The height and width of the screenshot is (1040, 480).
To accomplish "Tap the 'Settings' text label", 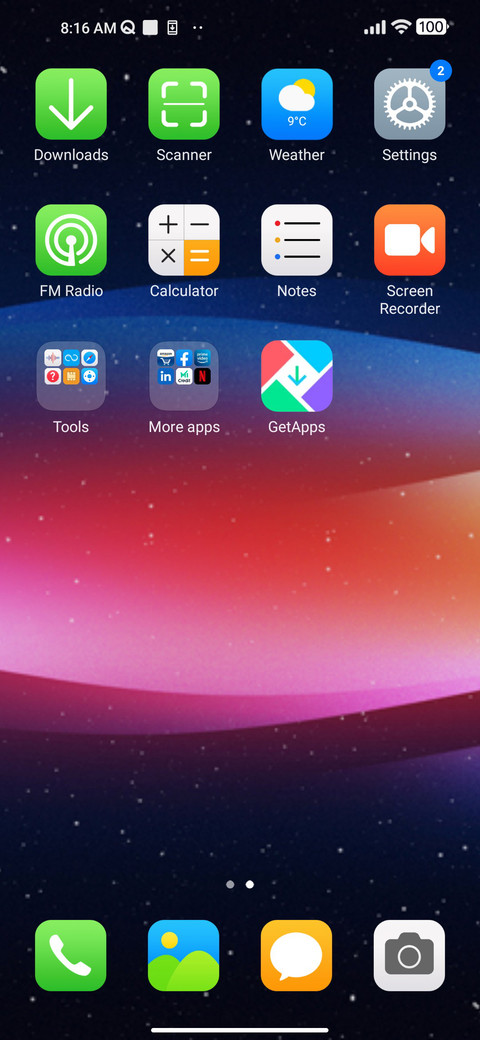I will pos(409,155).
